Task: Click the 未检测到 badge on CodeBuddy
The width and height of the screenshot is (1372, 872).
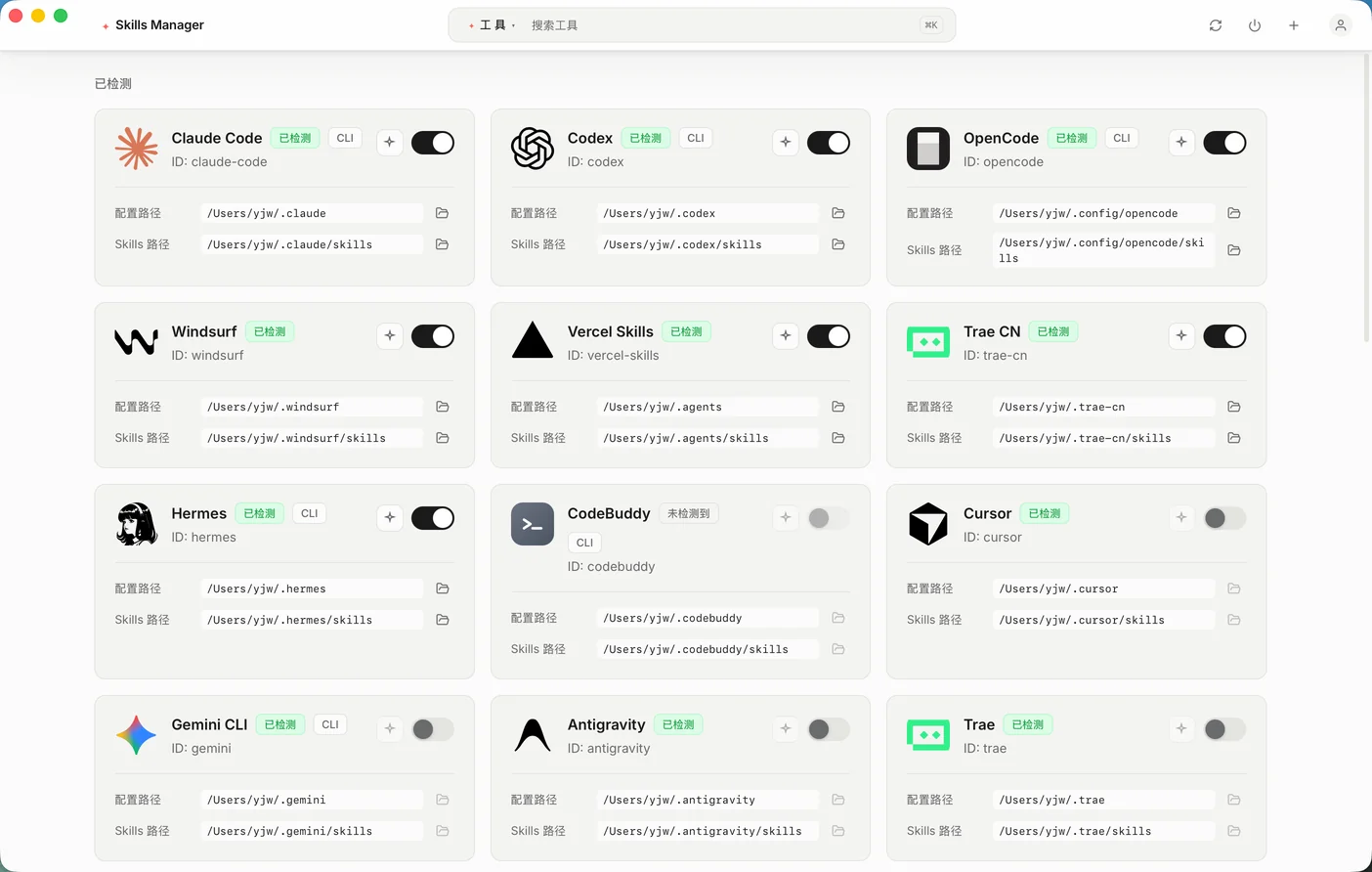Action: pyautogui.click(x=689, y=513)
